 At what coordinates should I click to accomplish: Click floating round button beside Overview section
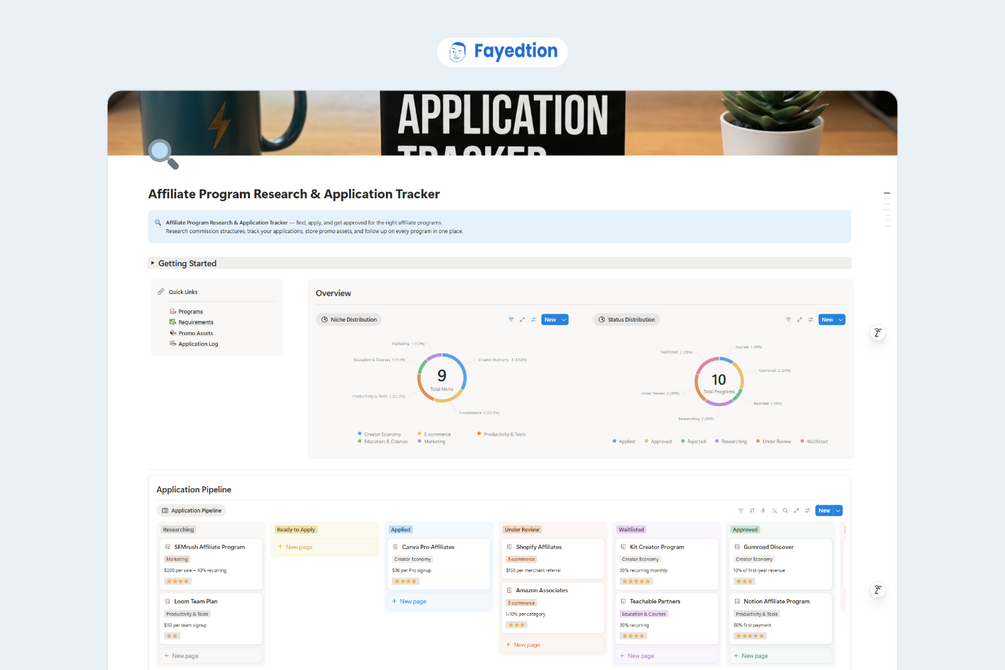click(877, 333)
